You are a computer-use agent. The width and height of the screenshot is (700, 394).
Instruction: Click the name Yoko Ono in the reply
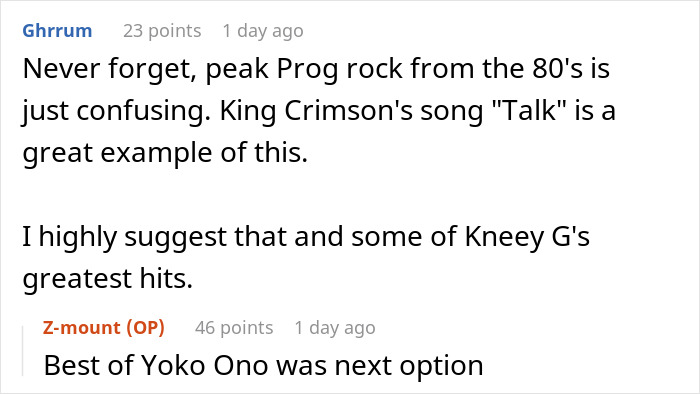(x=205, y=365)
